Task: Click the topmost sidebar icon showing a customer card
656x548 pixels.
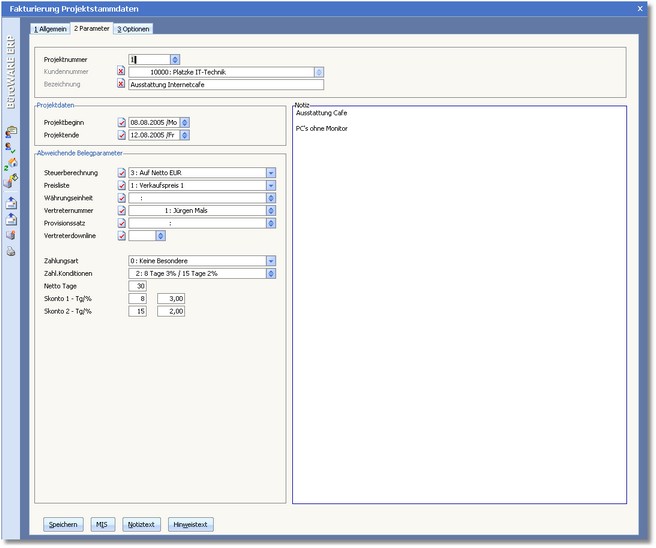Action: pos(11,130)
